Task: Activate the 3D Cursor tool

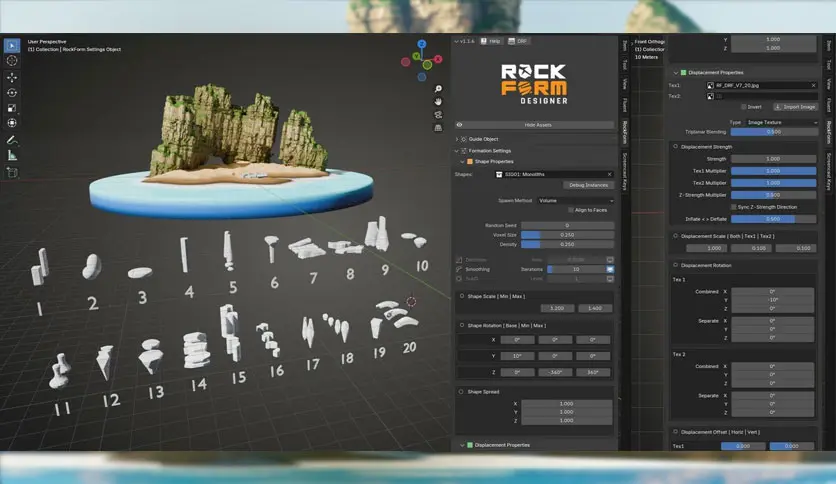Action: [x=12, y=61]
